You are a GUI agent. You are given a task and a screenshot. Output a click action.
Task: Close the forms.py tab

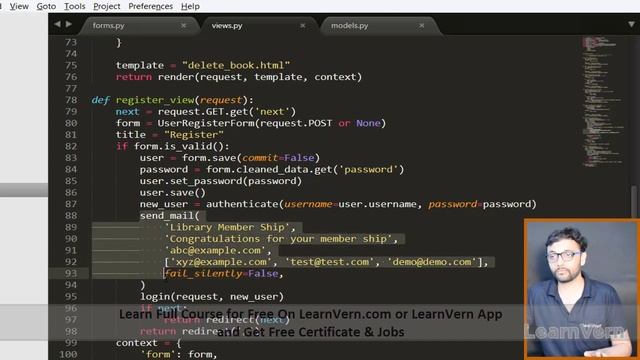tap(184, 25)
